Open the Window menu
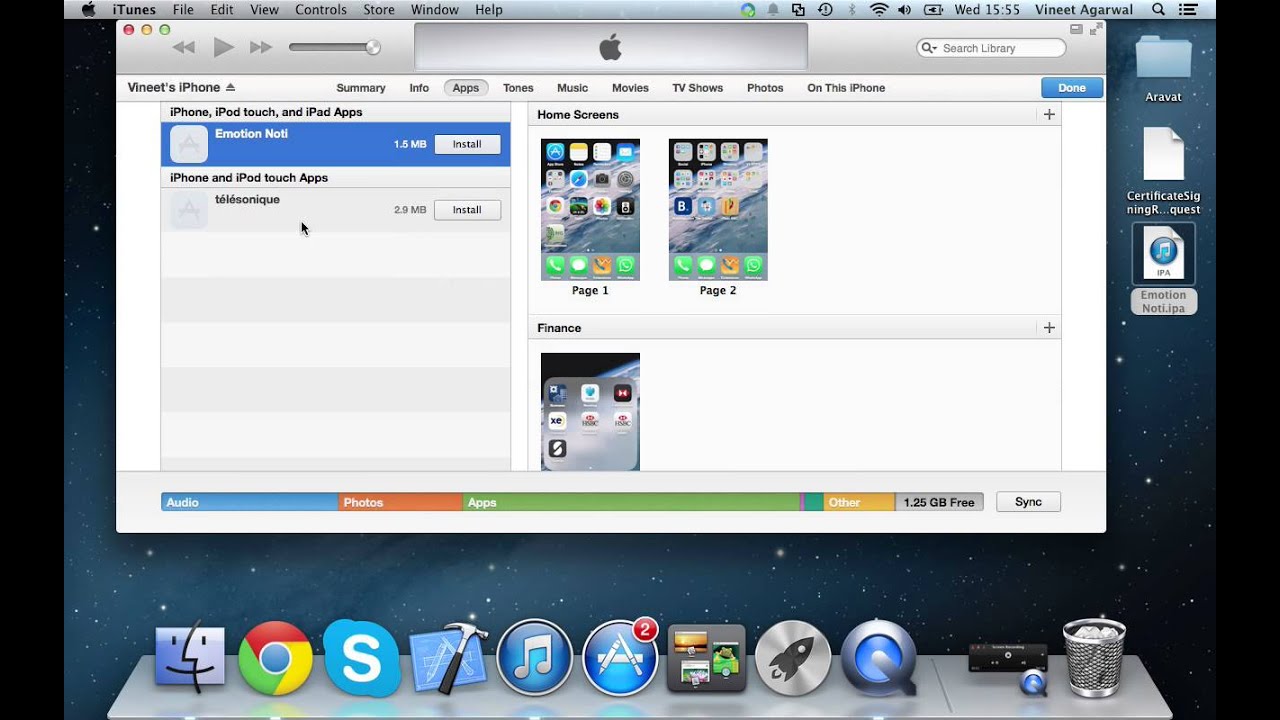The height and width of the screenshot is (720, 1280). point(435,9)
